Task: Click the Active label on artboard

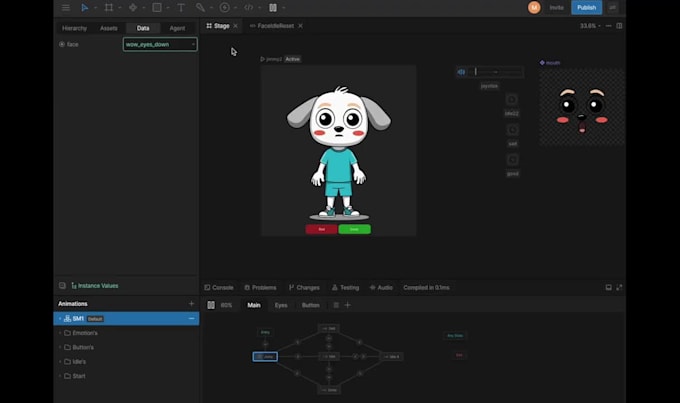Action: click(293, 59)
